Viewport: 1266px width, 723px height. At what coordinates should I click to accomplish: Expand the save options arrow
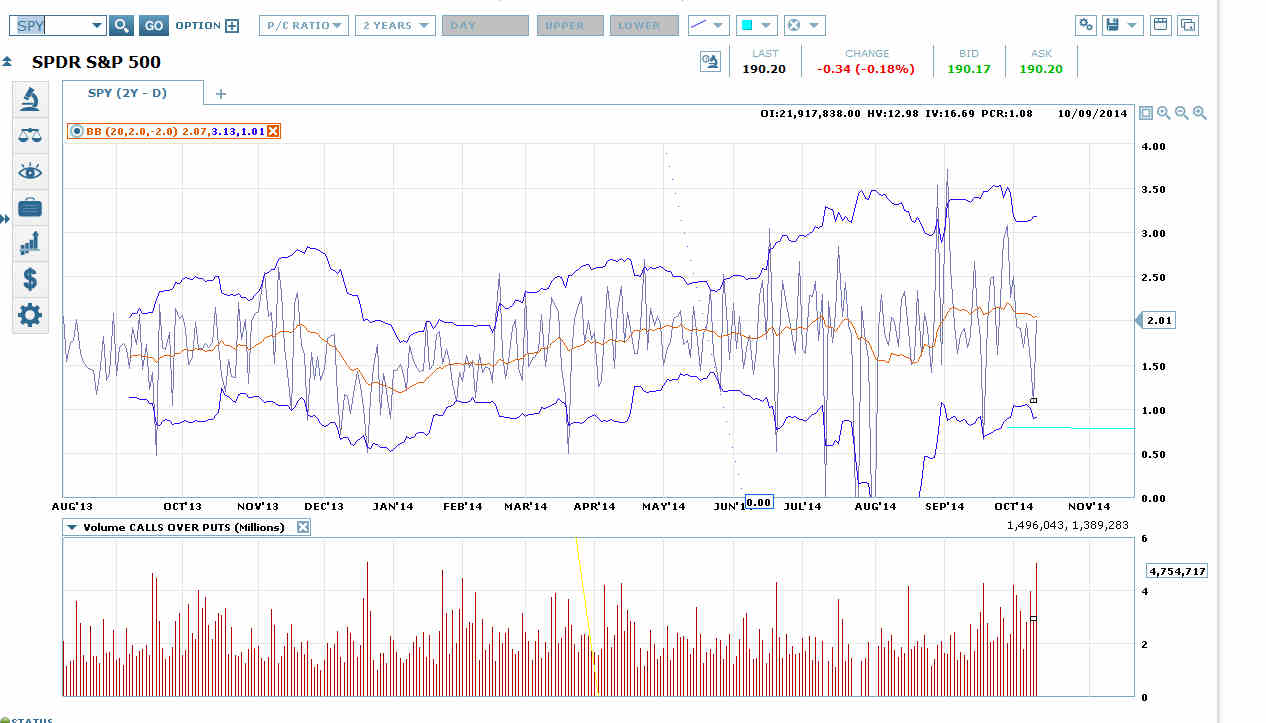pos(1133,25)
